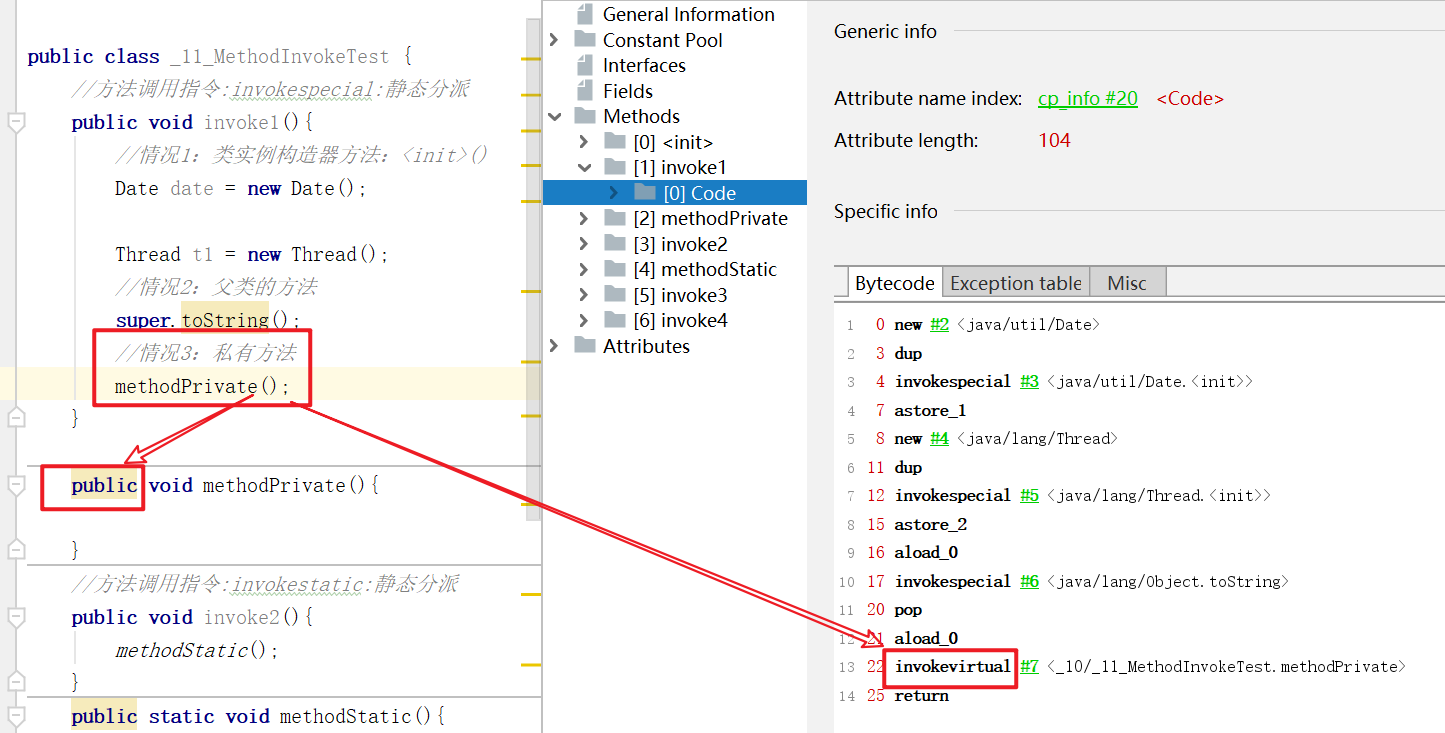Select the [6] invoke4 tree row
The image size is (1445, 733).
tap(676, 320)
